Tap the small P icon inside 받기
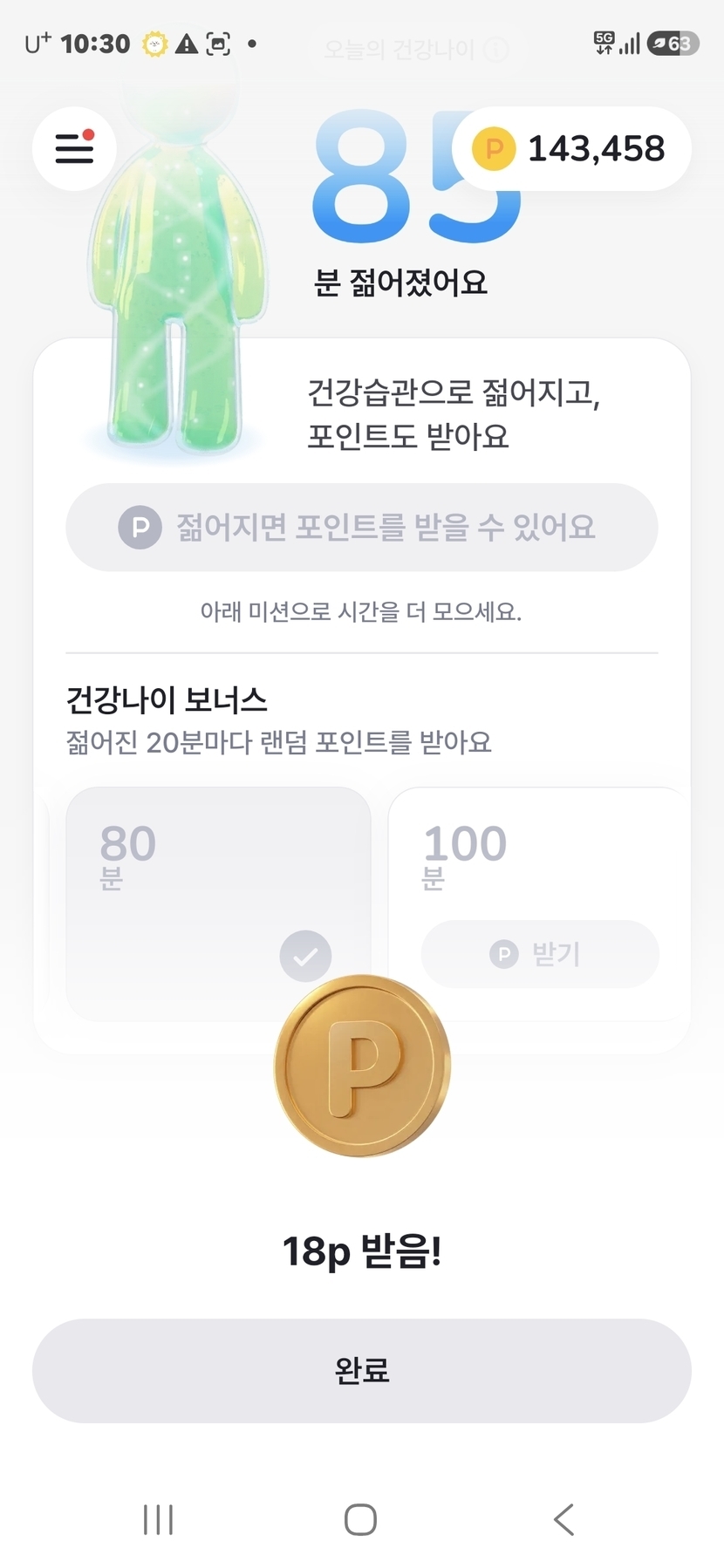 [x=503, y=954]
